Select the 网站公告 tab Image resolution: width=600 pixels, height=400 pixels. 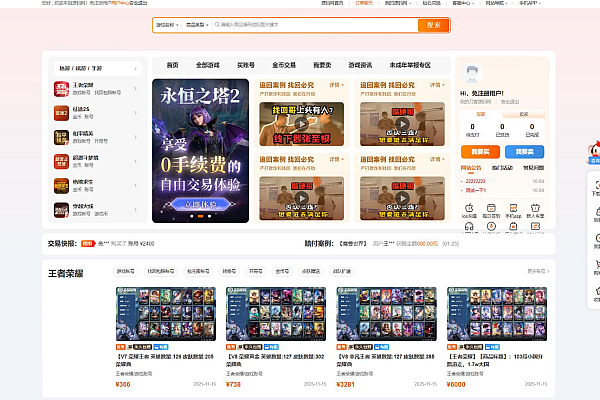pos(471,168)
